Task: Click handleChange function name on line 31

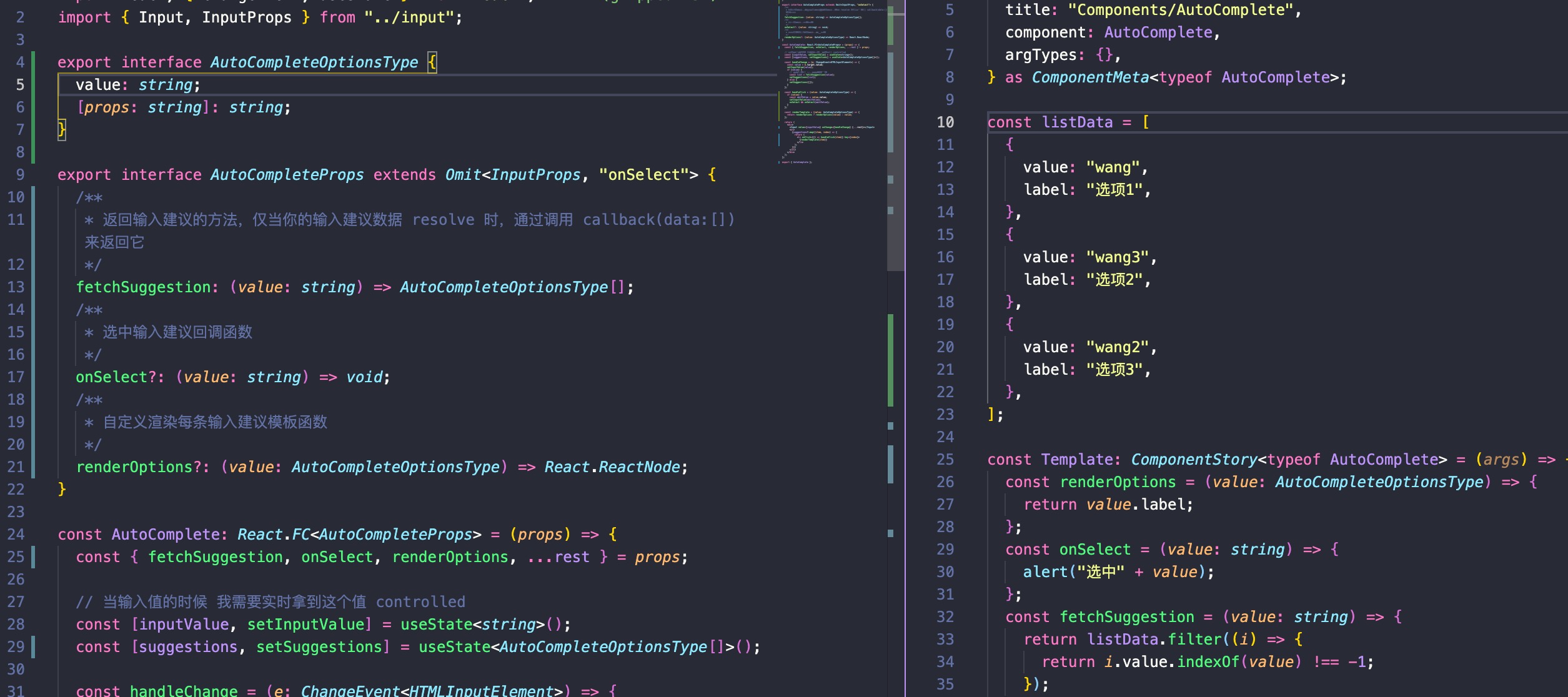Action: (183, 691)
